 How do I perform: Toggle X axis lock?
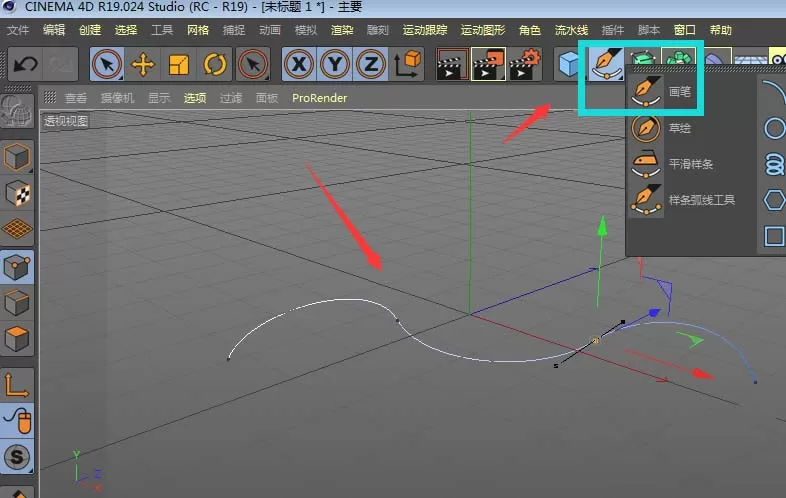point(299,64)
